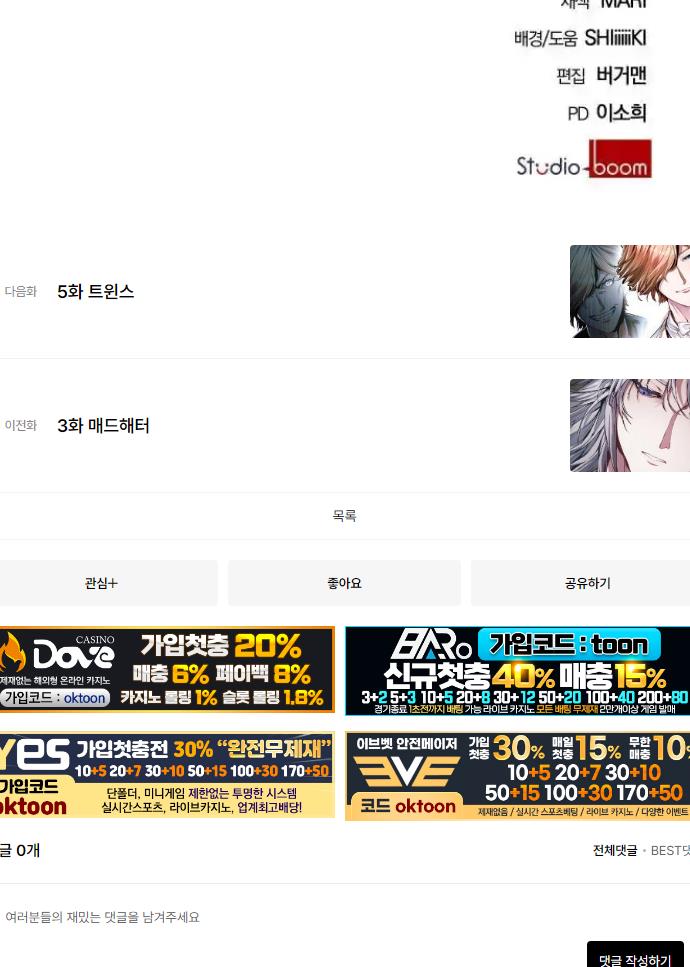
Task: Click the comment count '0개'
Action: (28, 850)
